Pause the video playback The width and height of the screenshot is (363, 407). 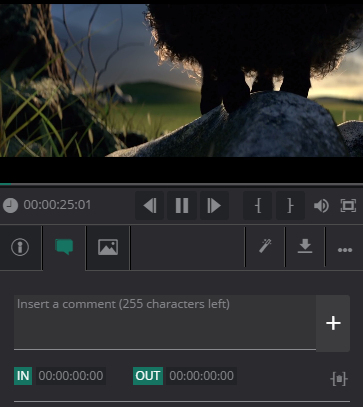(x=182, y=205)
